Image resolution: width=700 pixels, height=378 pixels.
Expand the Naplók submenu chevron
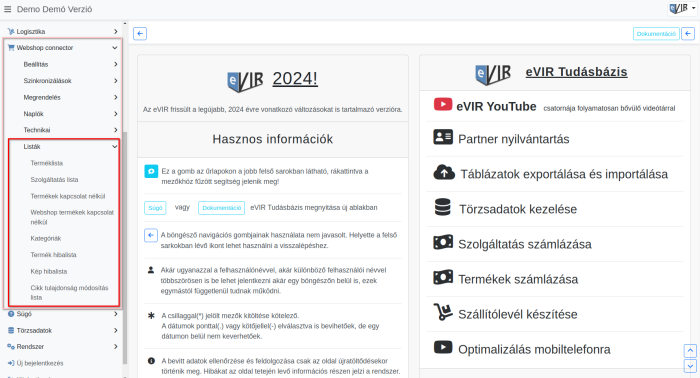pos(115,114)
